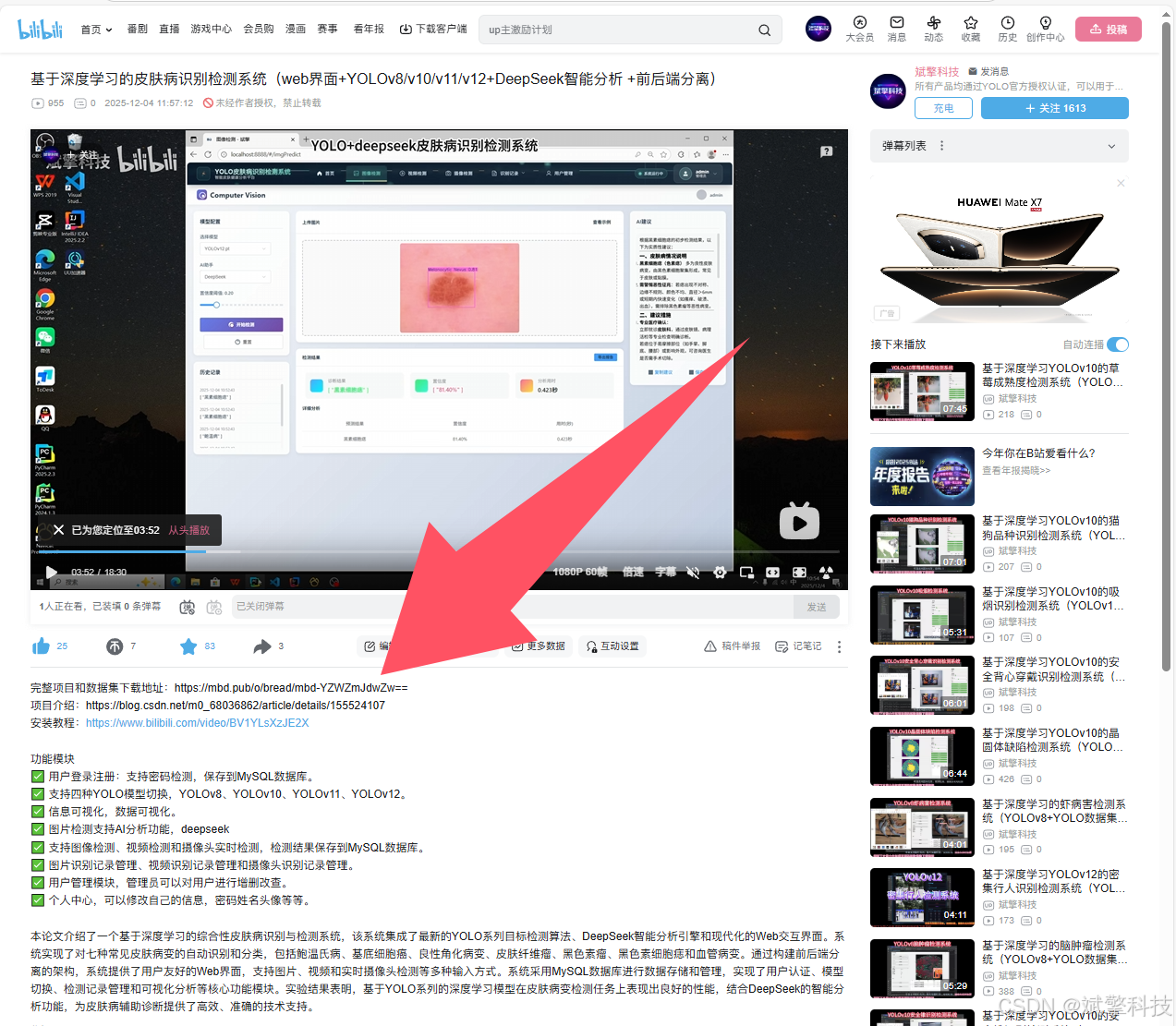Open the 创作中心 creator center icon
This screenshot has width=1176, height=1026.
[x=1045, y=29]
